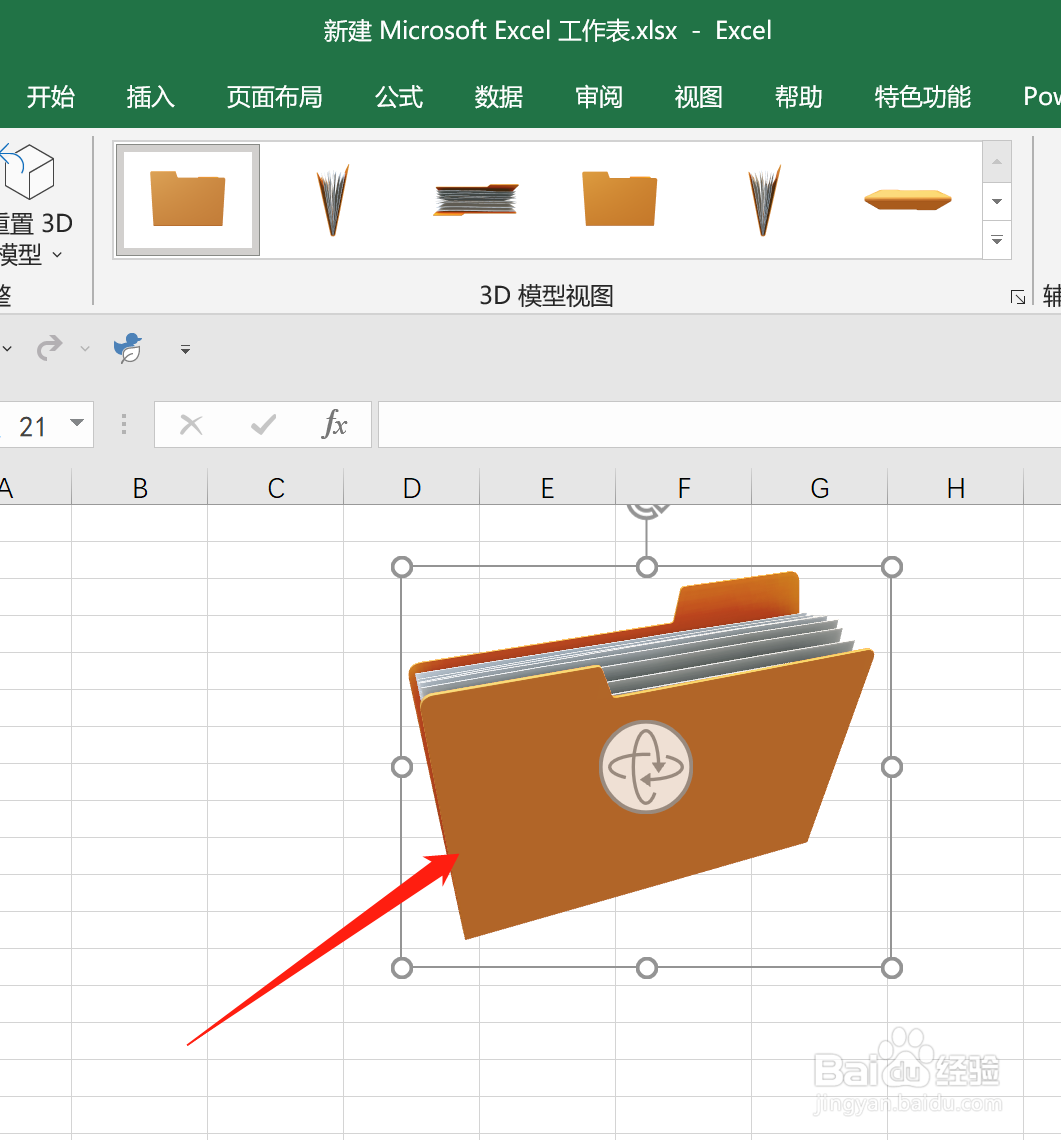Click the bottom-middle handle of the model

(x=646, y=968)
